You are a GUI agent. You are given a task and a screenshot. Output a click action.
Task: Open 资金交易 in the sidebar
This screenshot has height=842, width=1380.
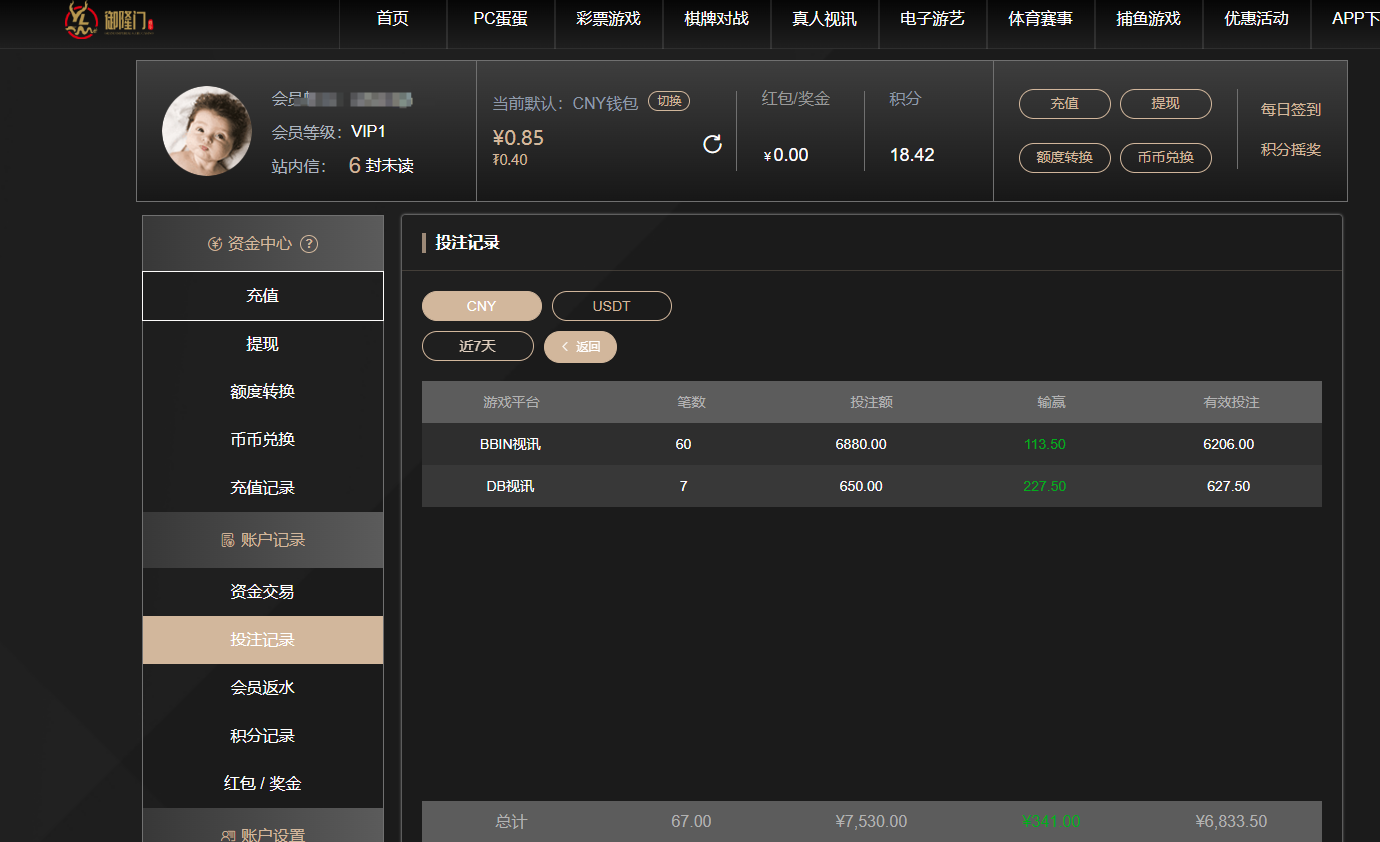pos(262,592)
